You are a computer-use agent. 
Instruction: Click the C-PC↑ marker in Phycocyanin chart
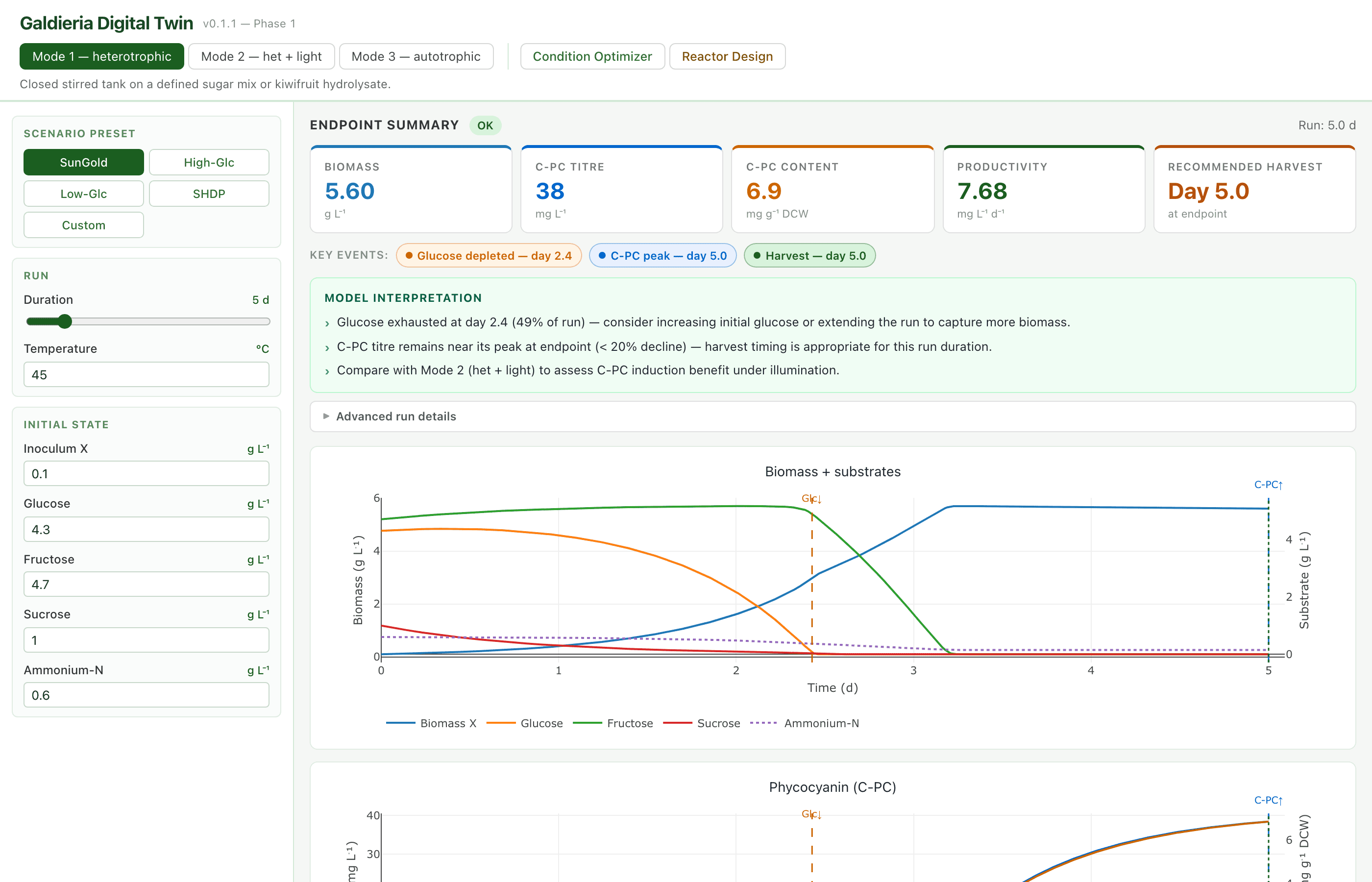[1268, 800]
